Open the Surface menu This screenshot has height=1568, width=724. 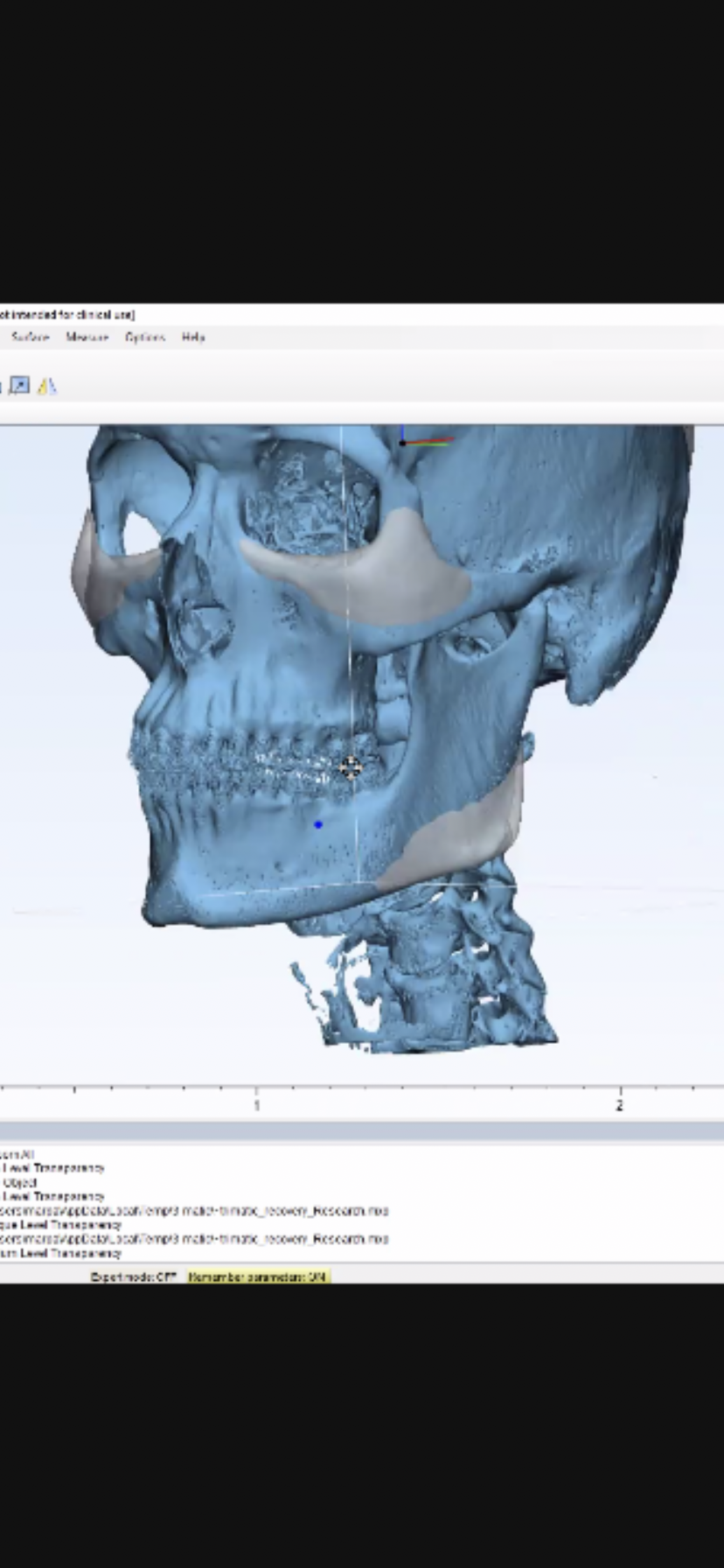30,337
